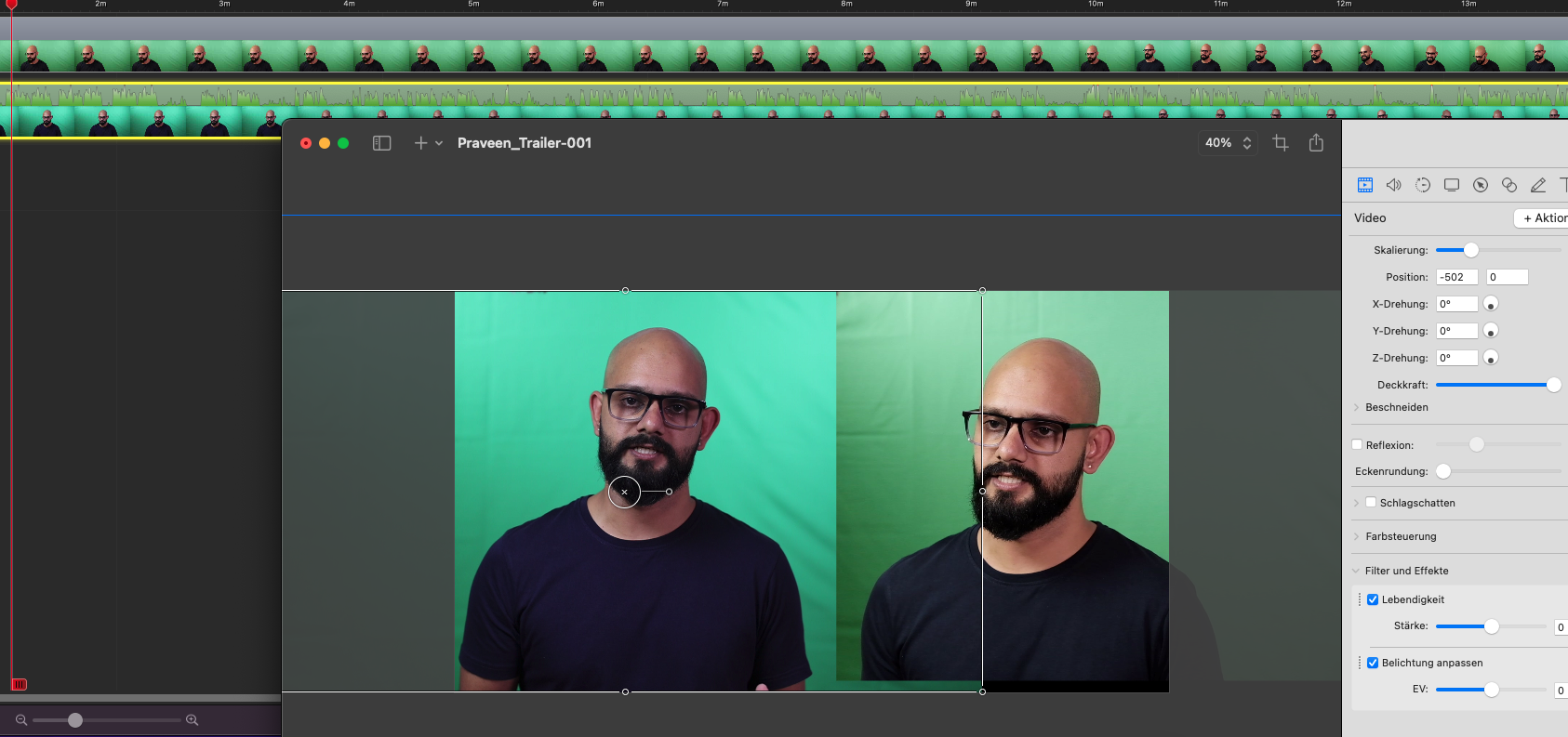1568x737 pixels.
Task: Select the audio waveform track in timeline
Action: click(x=784, y=95)
